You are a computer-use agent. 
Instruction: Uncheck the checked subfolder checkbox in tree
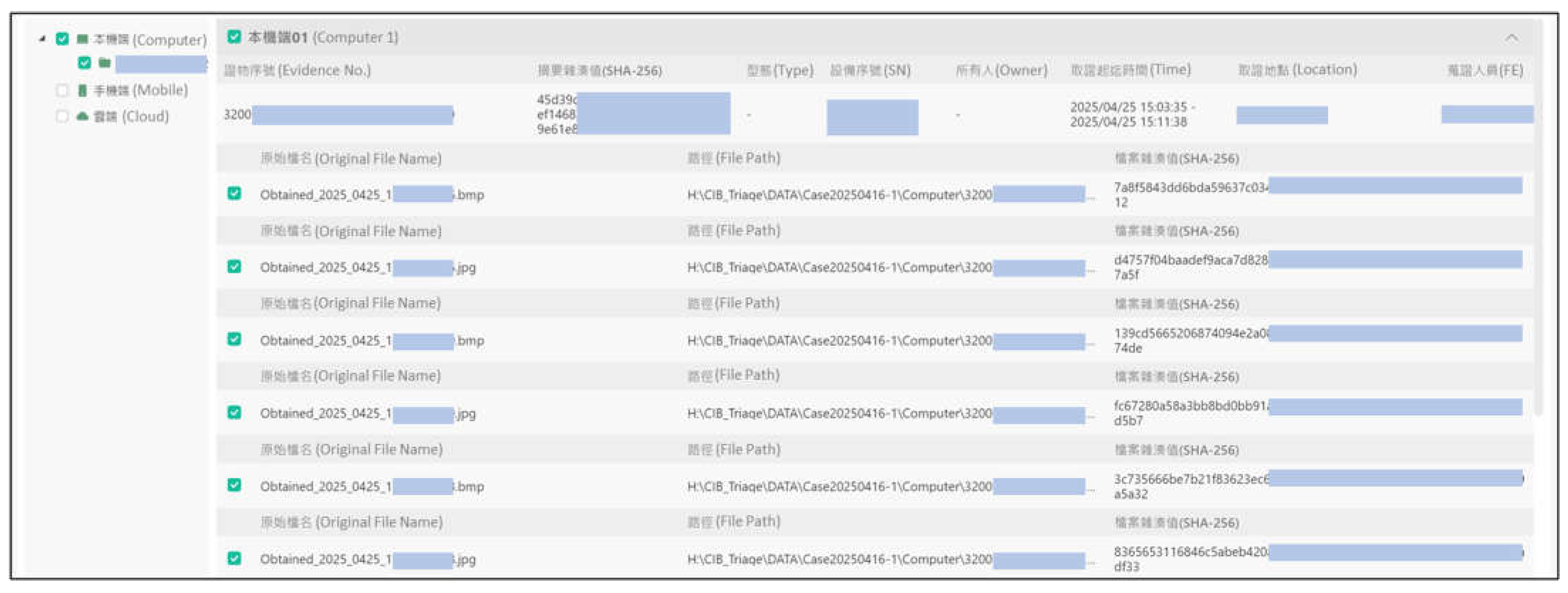(85, 63)
